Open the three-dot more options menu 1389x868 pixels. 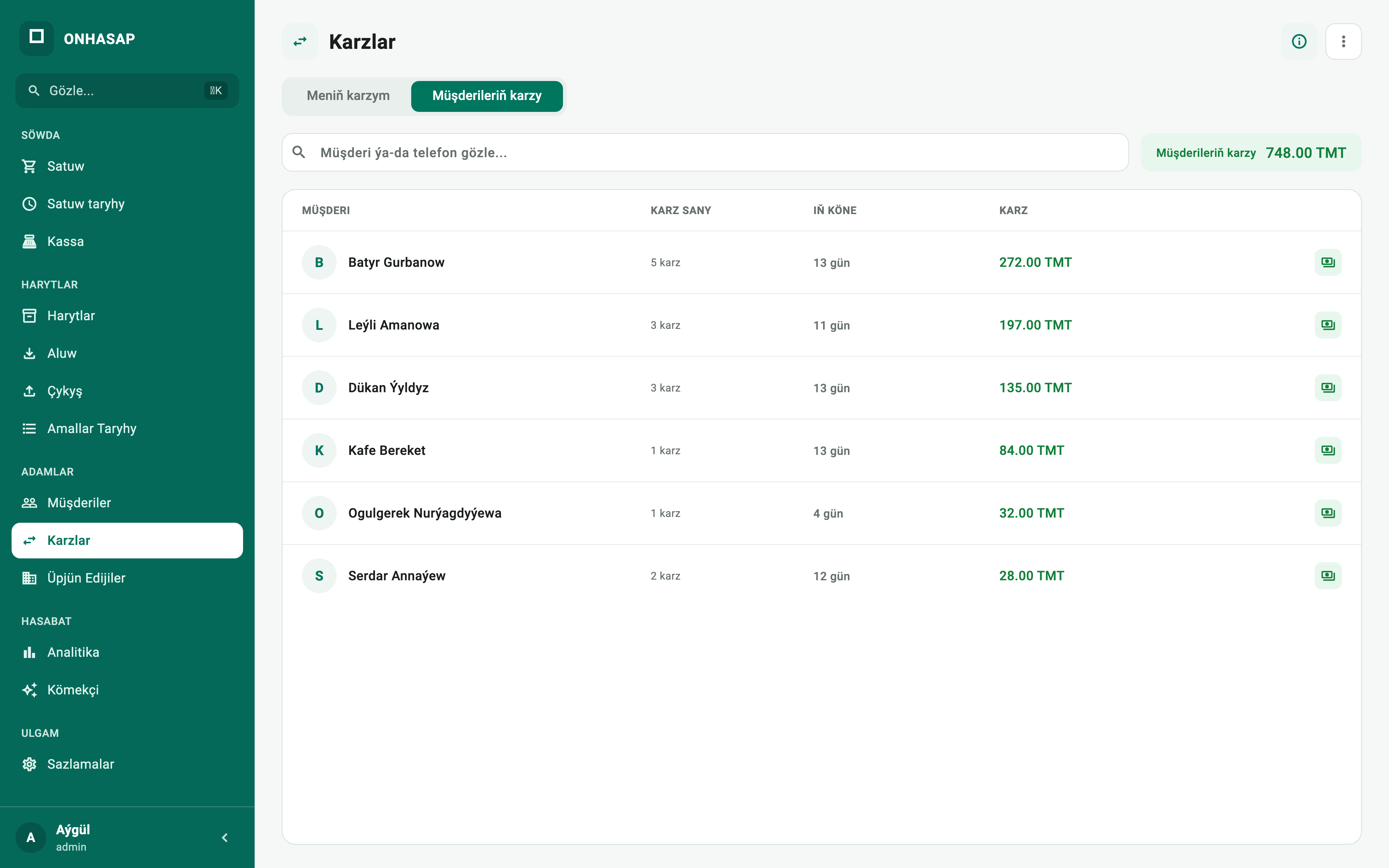tap(1343, 41)
